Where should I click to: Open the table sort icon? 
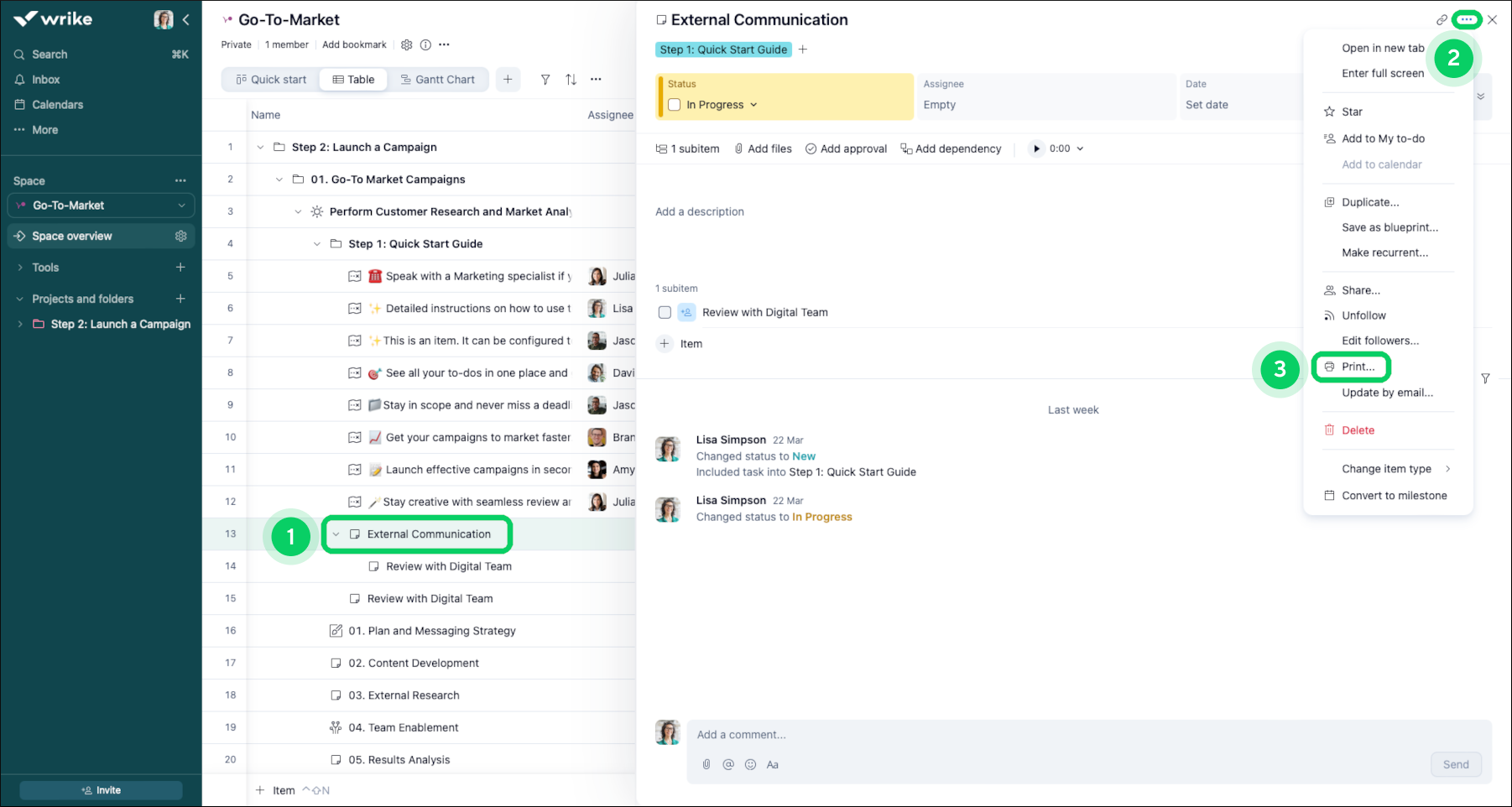(571, 79)
